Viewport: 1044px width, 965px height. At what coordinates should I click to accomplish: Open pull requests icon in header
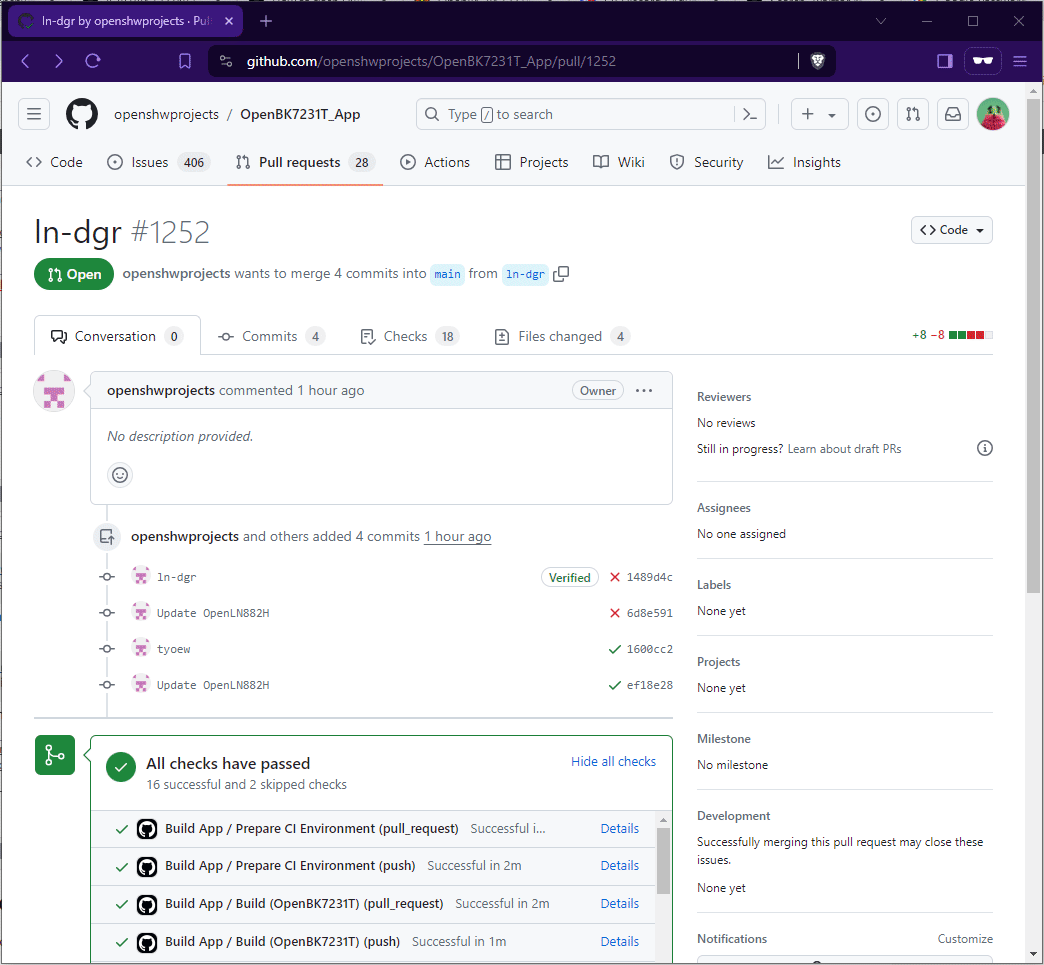(x=913, y=115)
